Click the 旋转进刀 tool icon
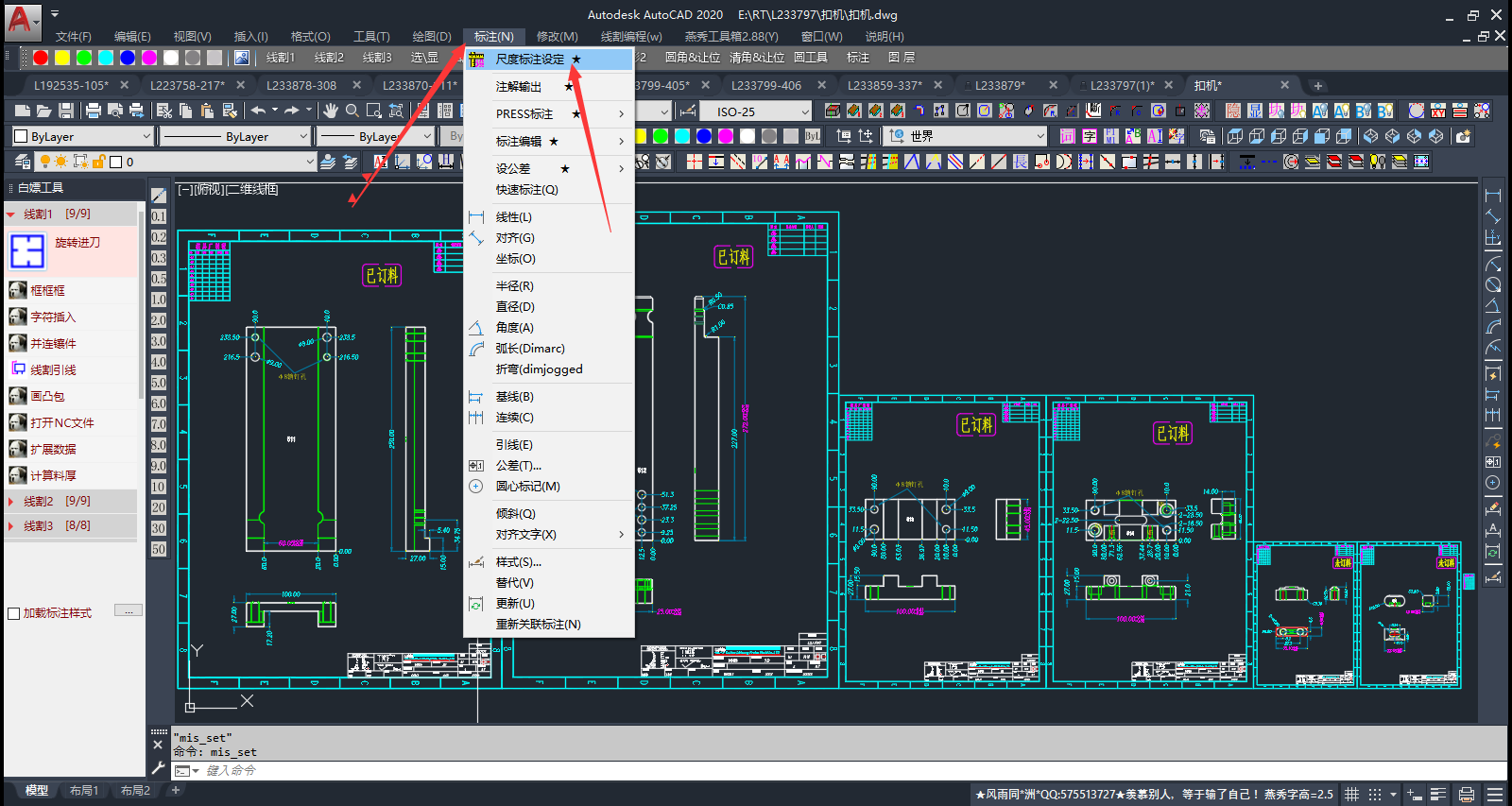The image size is (1512, 806). (x=27, y=251)
